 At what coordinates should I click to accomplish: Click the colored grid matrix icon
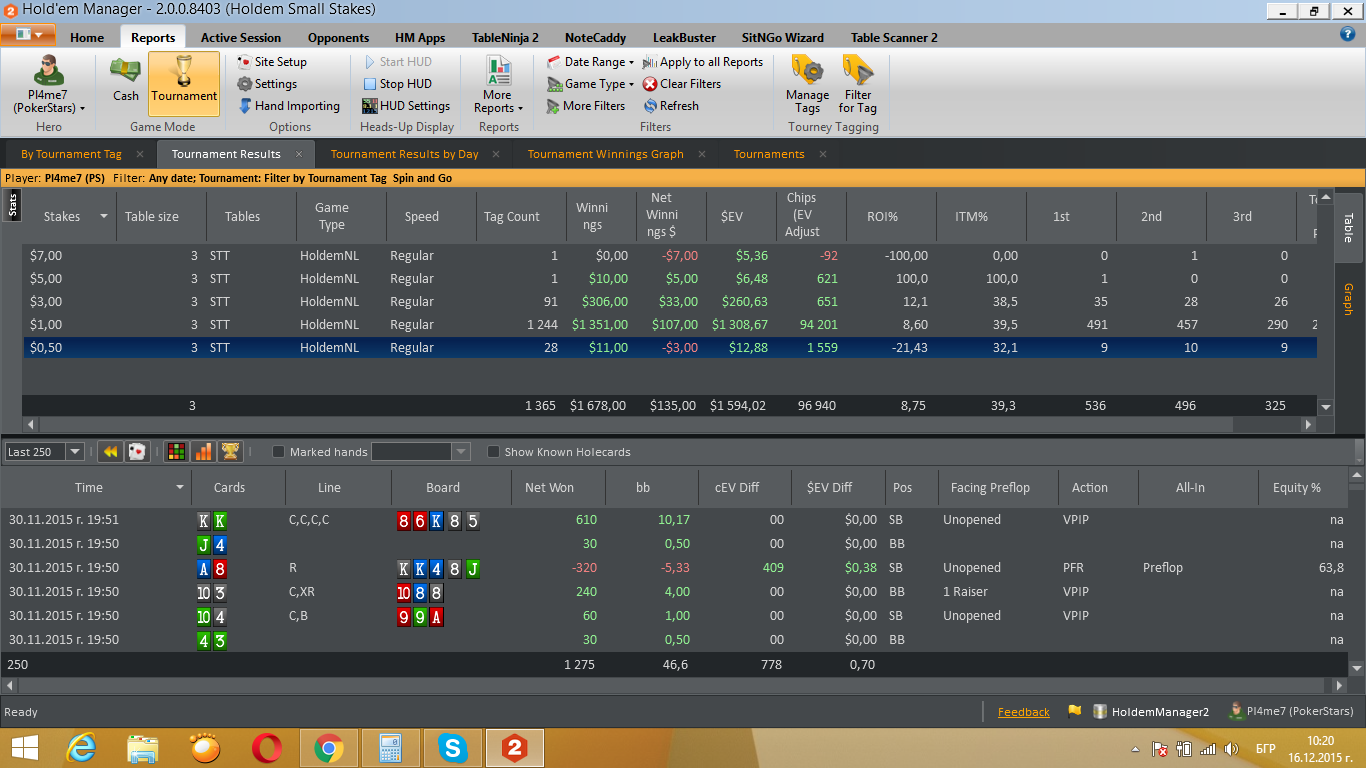[x=176, y=452]
